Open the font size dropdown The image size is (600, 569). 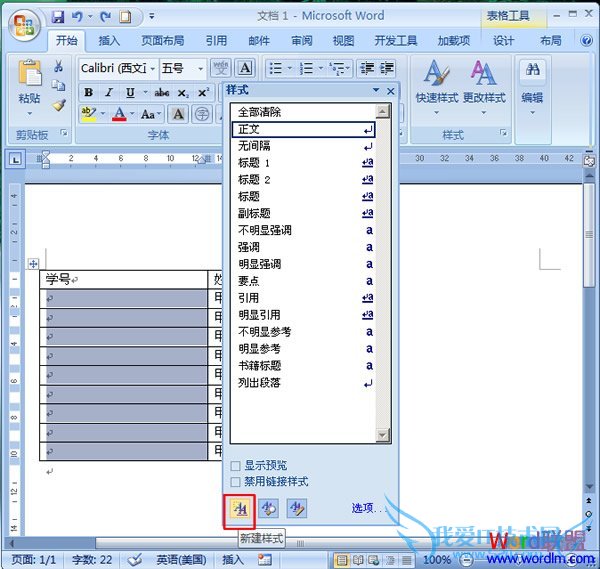point(201,68)
